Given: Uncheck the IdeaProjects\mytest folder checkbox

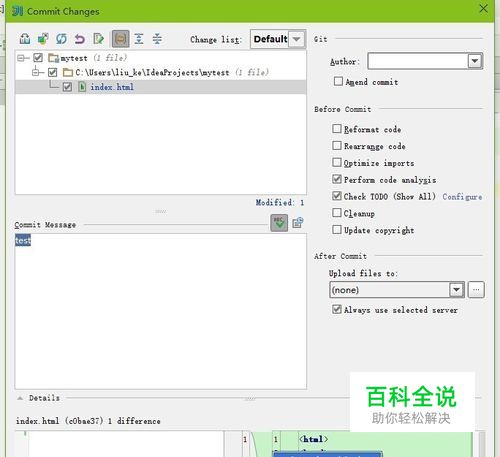Looking at the screenshot, I should tap(53, 72).
